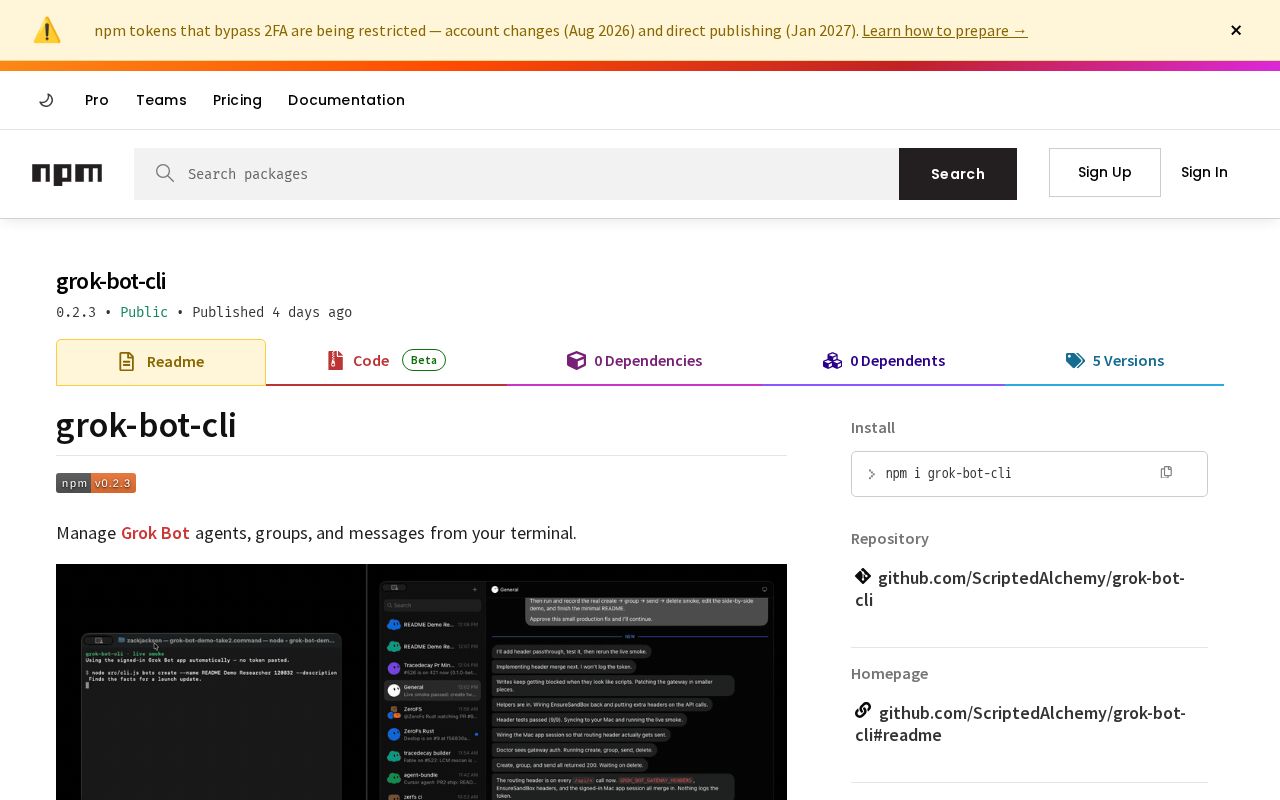The width and height of the screenshot is (1280, 800).
Task: Dismiss the npm tokens warning banner
Action: click(x=1236, y=30)
